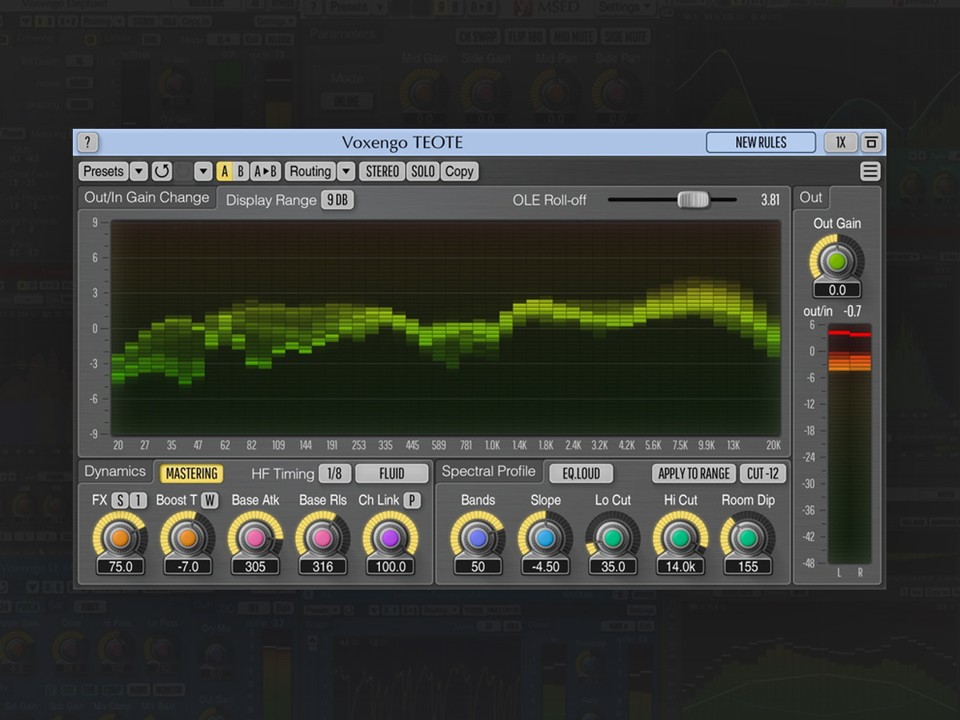960x720 pixels.
Task: Toggle the W button beside Boost T
Action: click(x=210, y=500)
